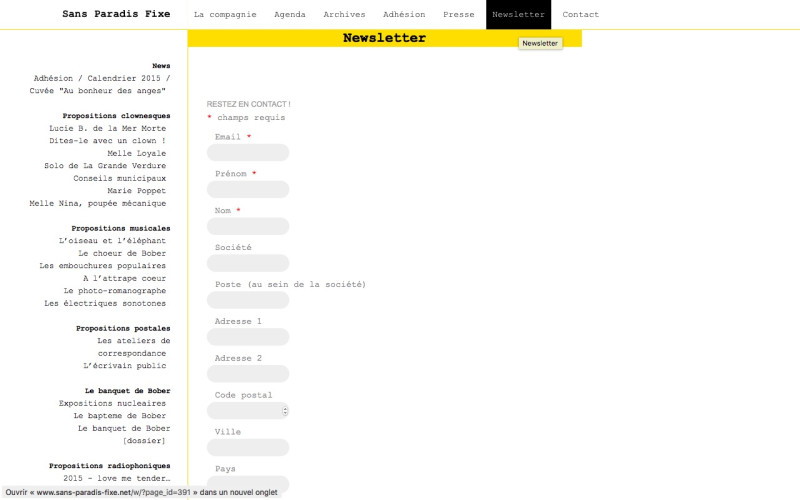Click the Email input field
800x500 pixels.
[248, 153]
